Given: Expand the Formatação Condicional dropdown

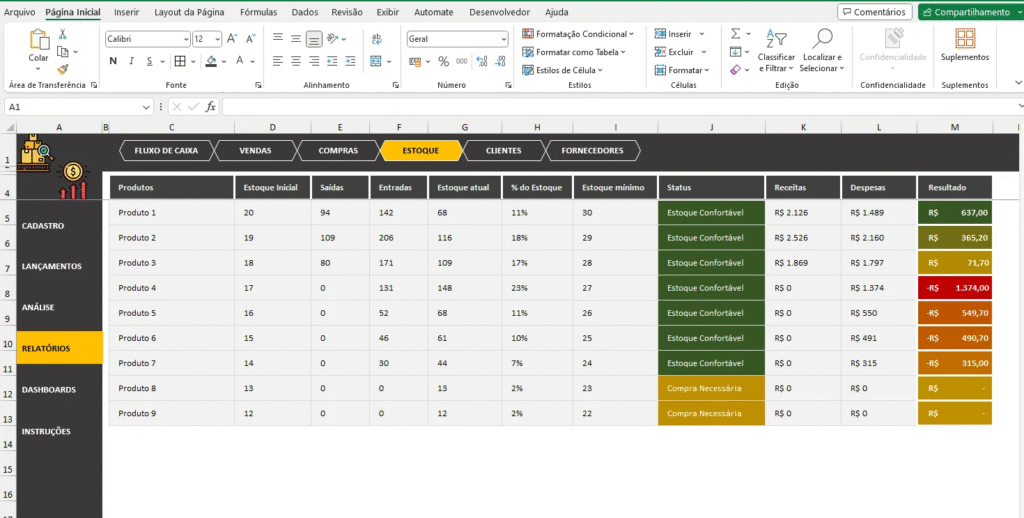Looking at the screenshot, I should [x=581, y=34].
